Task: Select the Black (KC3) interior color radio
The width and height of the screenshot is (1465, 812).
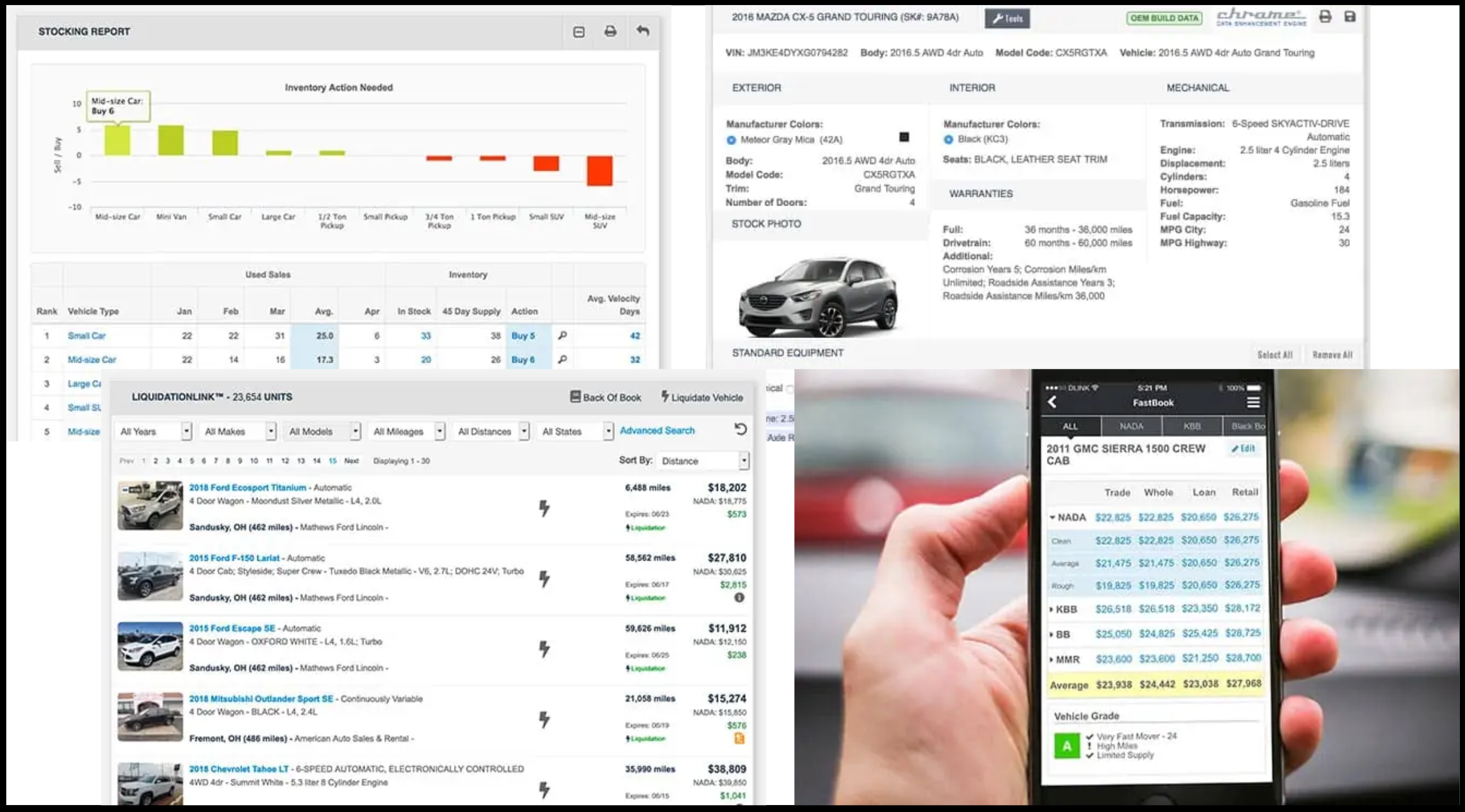Action: tap(948, 140)
